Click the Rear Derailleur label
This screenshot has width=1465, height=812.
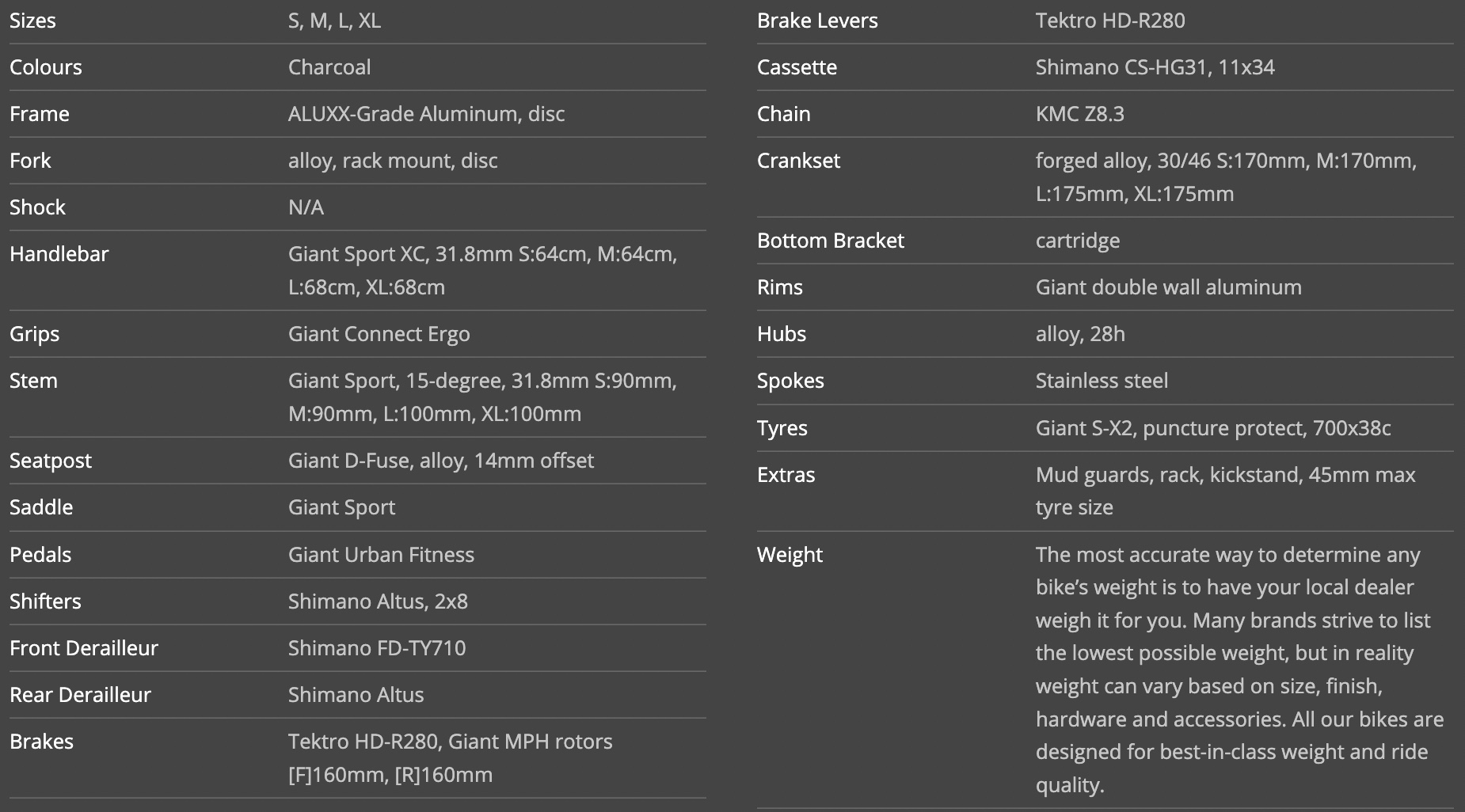tap(80, 695)
